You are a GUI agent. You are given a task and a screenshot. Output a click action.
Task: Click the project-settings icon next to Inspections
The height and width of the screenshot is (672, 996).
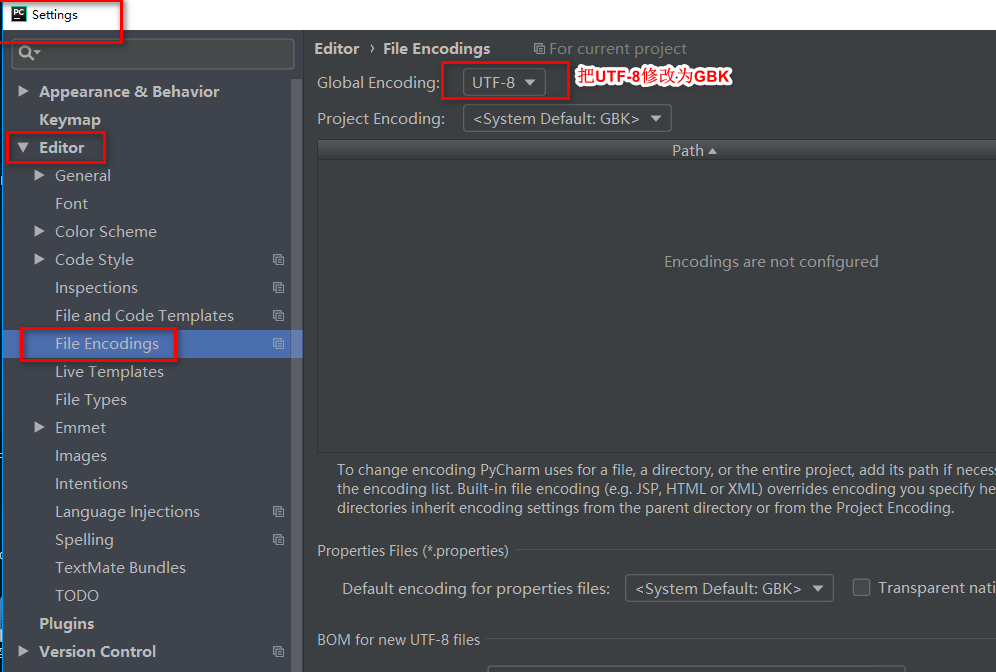click(278, 287)
